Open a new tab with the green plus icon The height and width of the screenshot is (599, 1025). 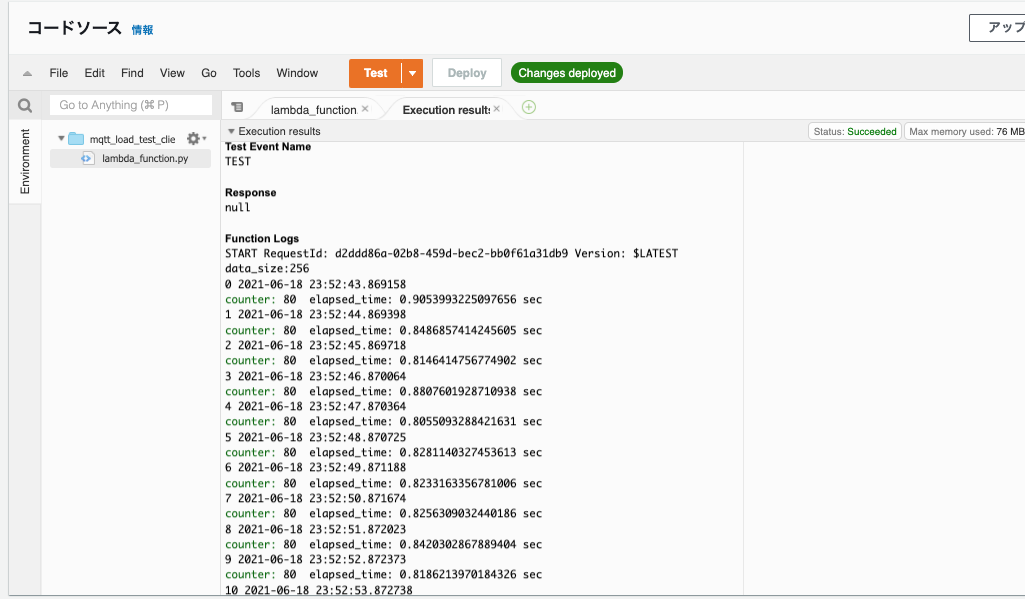point(528,106)
